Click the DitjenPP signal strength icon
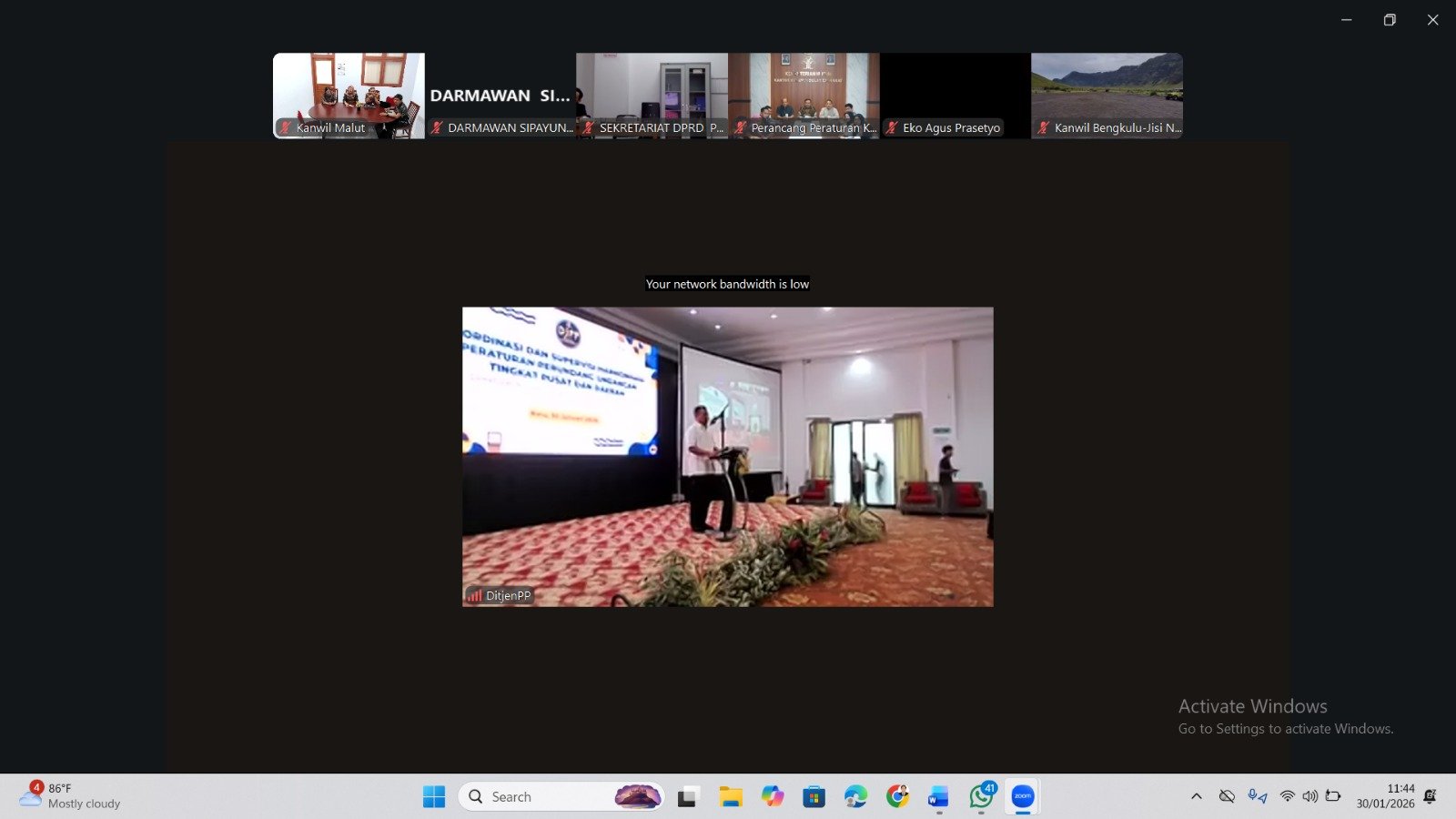 475,596
